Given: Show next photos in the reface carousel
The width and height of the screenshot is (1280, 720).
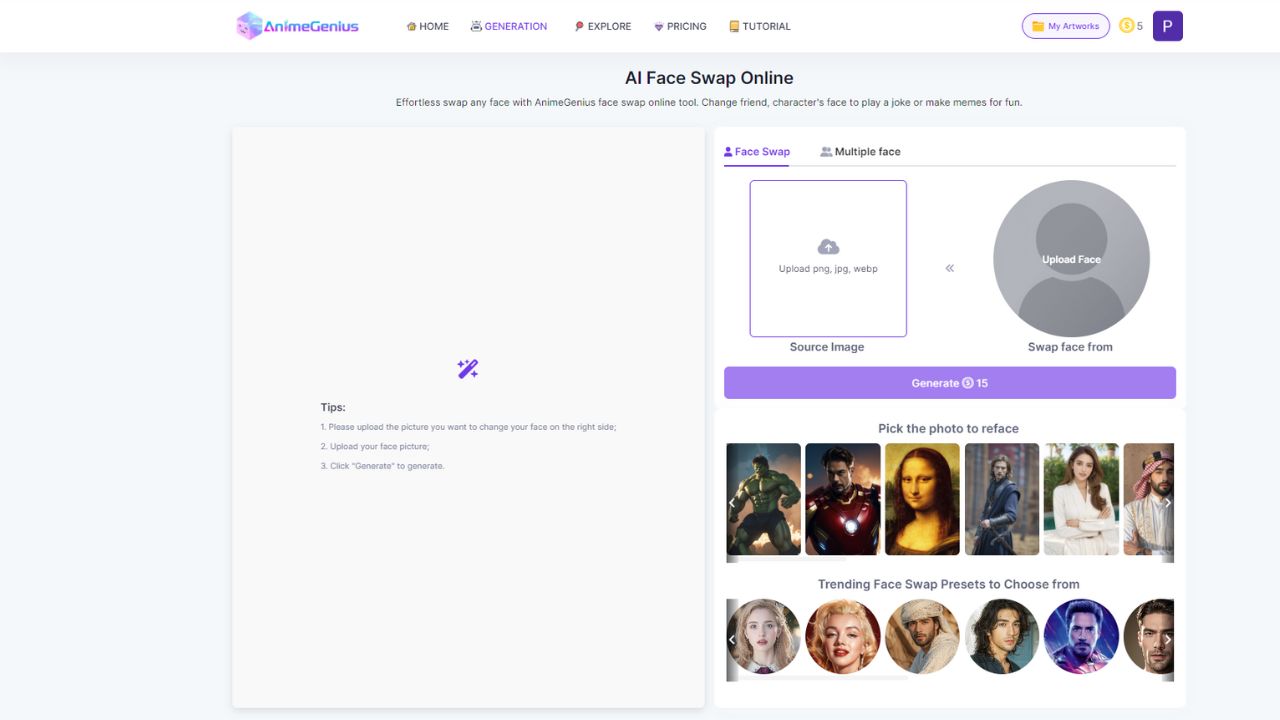Looking at the screenshot, I should [x=1168, y=503].
